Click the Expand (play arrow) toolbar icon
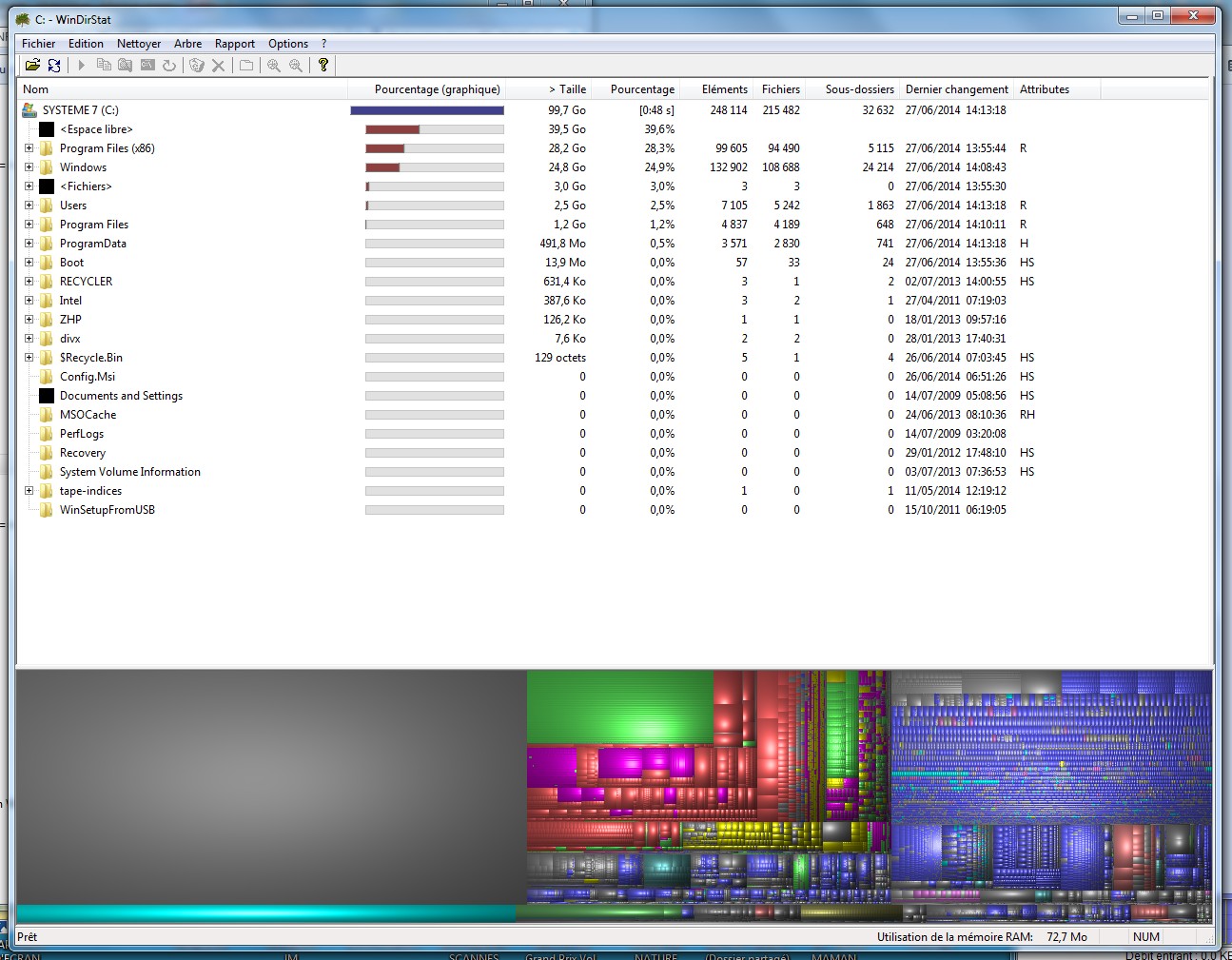This screenshot has width=1232, height=960. (82, 65)
